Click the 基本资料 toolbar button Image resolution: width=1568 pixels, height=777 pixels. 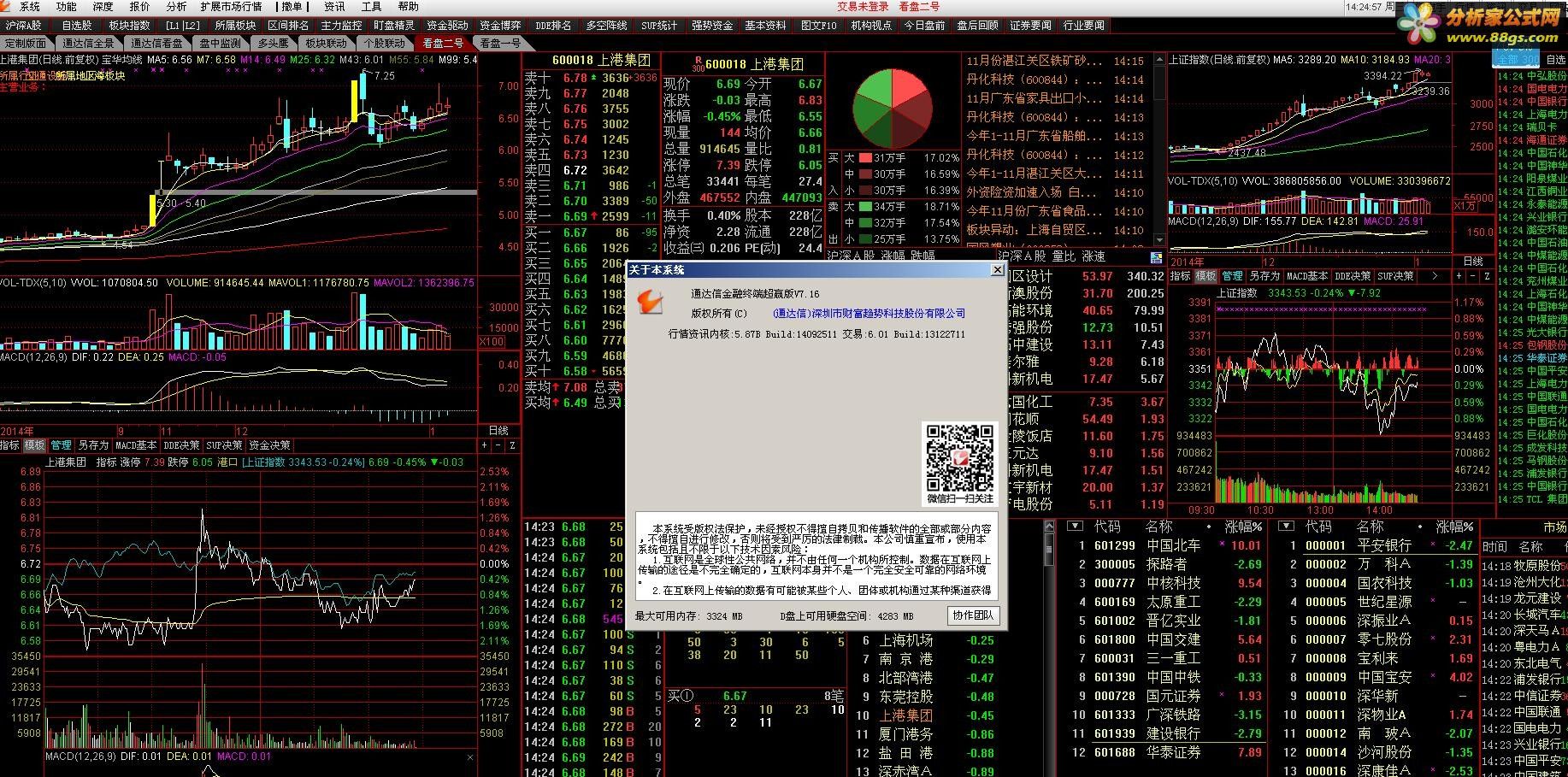point(765,26)
